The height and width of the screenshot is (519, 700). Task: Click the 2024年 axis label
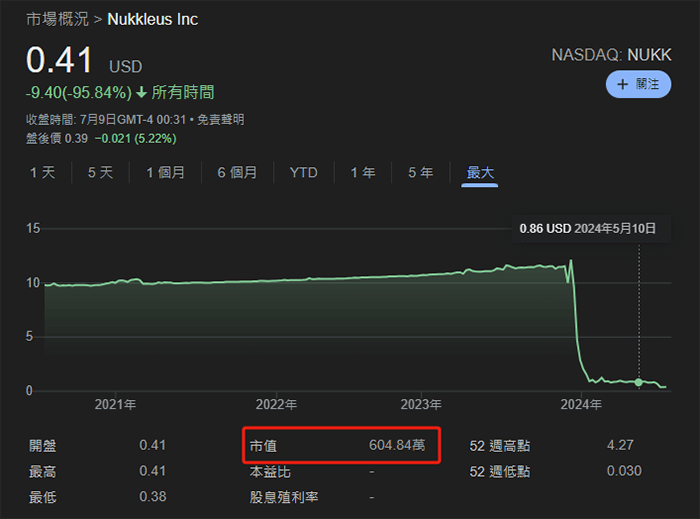point(581,404)
